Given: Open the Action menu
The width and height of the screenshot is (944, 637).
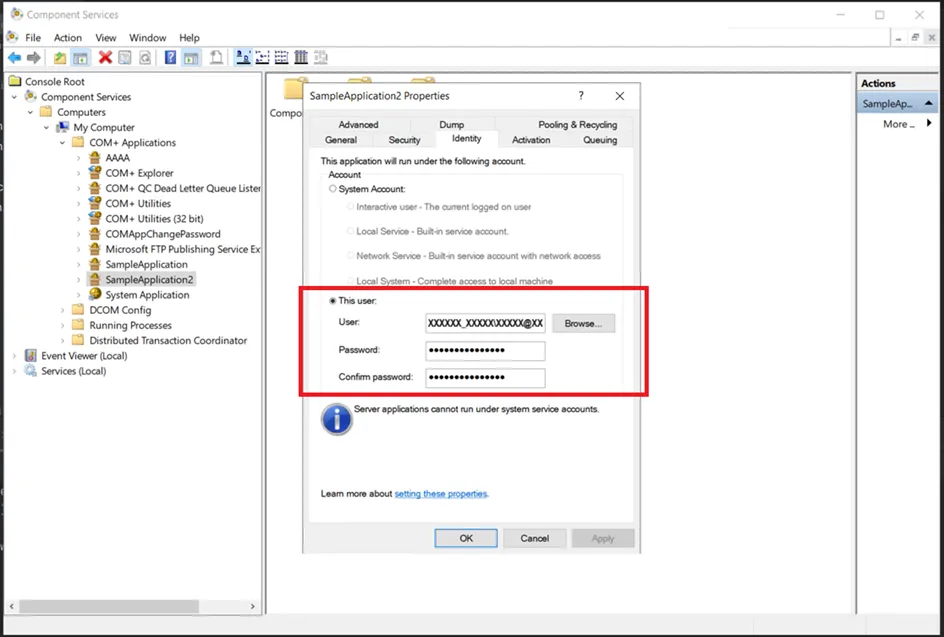Looking at the screenshot, I should pyautogui.click(x=67, y=37).
